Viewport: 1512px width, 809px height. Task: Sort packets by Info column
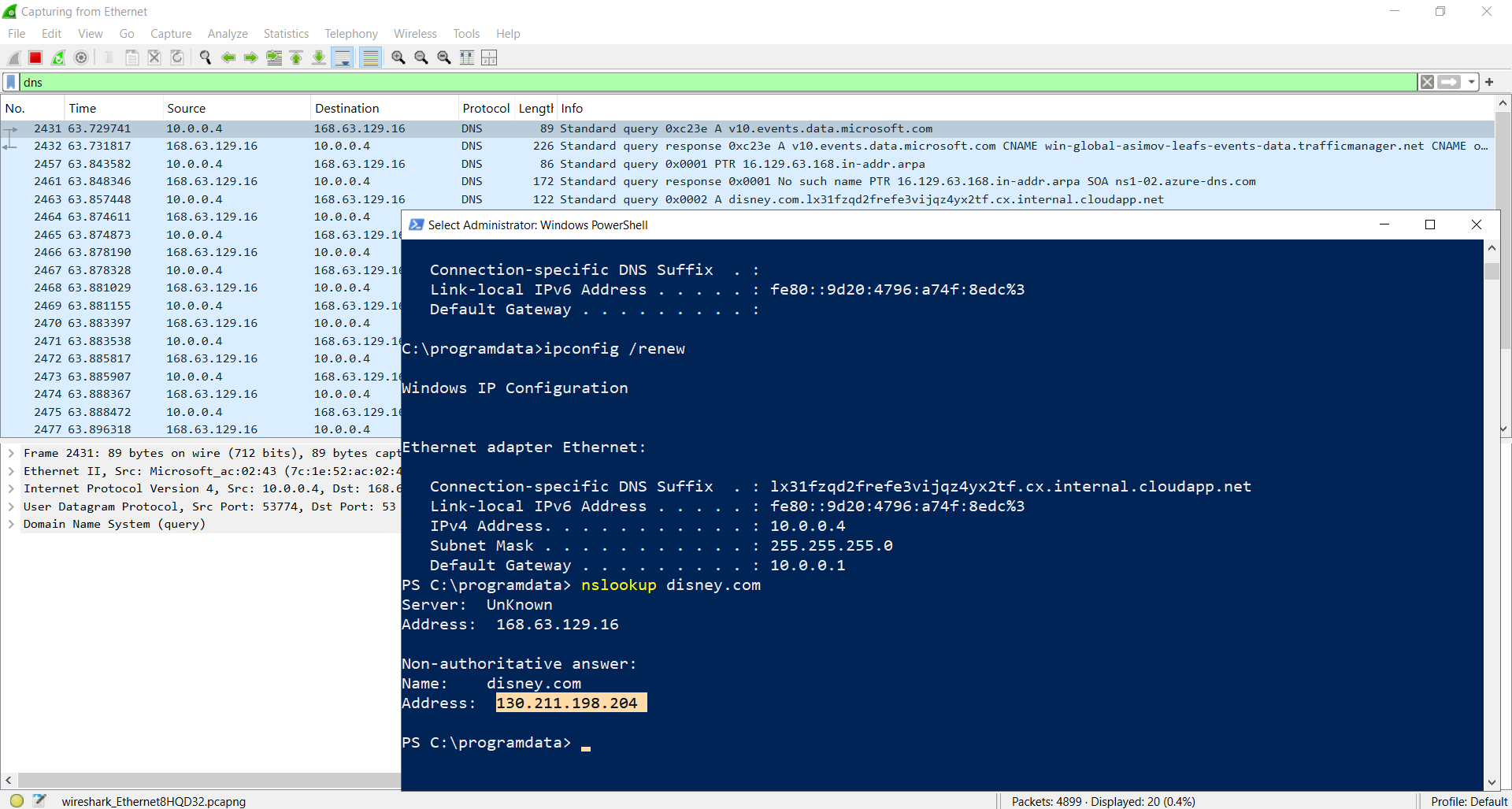(1025, 108)
